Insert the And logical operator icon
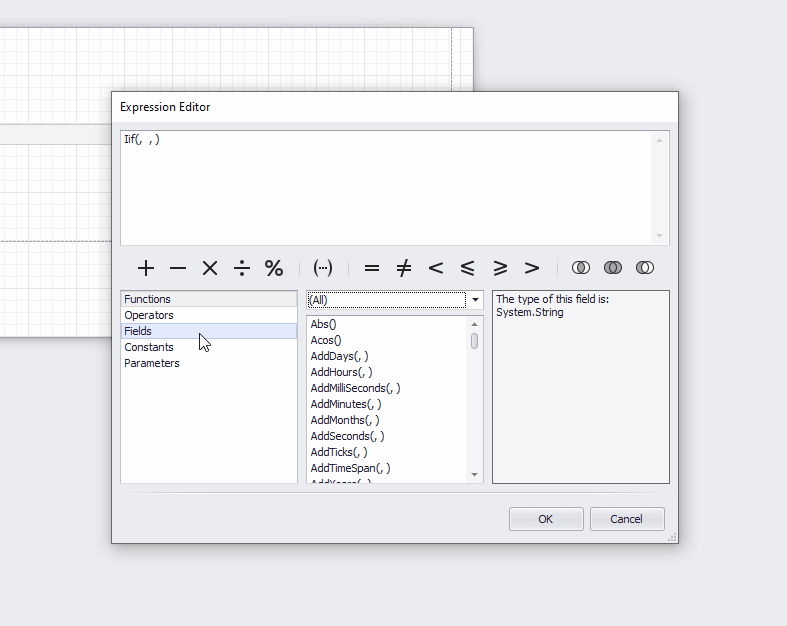This screenshot has width=787, height=626. [581, 268]
